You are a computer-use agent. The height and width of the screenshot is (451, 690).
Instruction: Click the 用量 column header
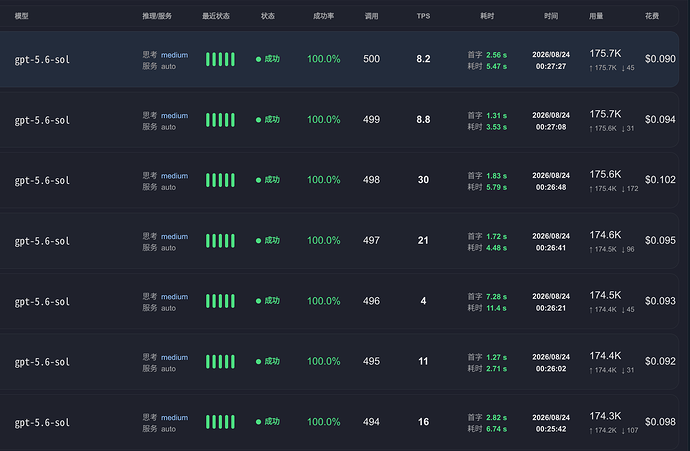tap(596, 16)
